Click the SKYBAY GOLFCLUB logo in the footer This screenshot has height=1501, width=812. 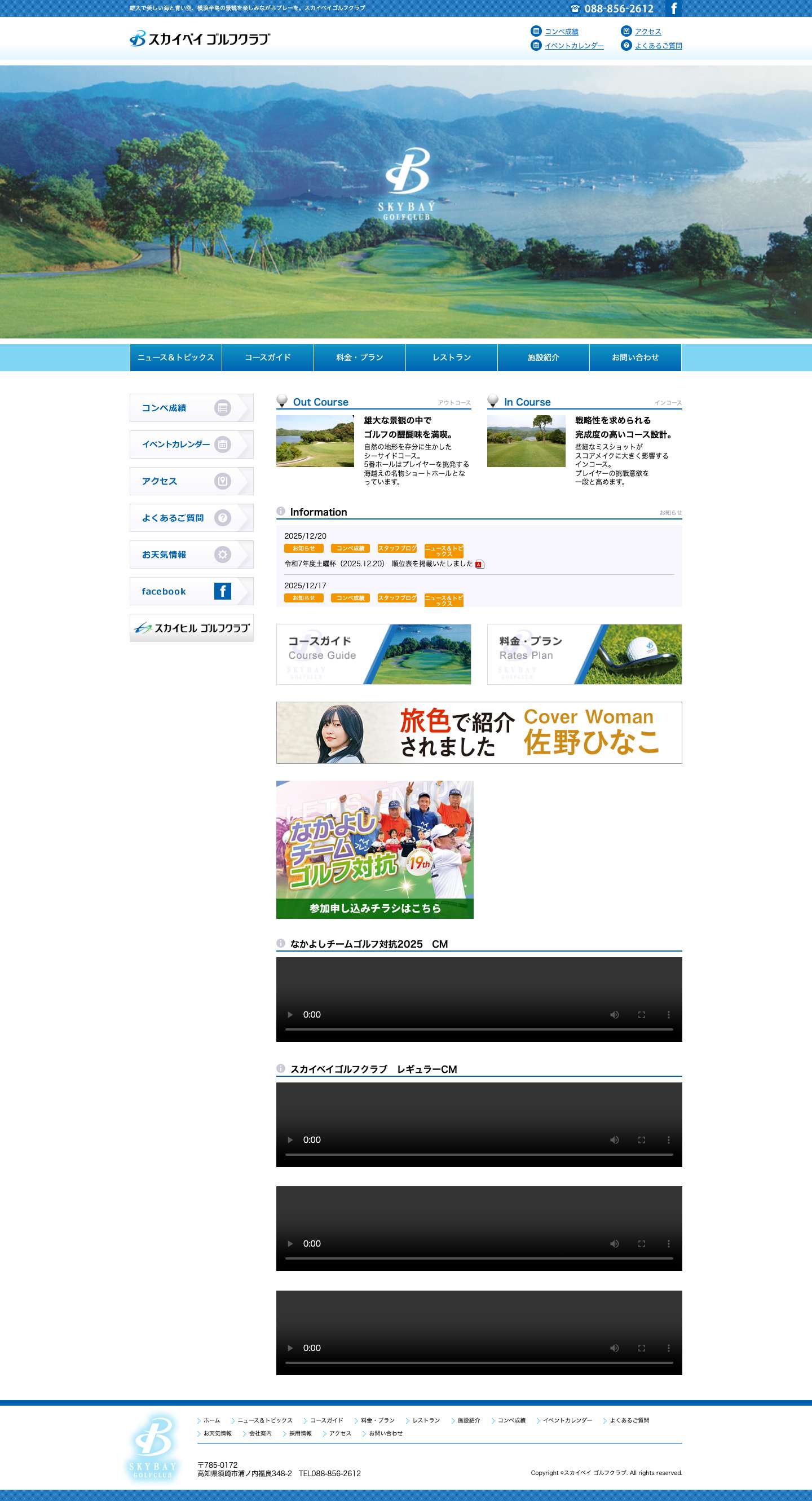pyautogui.click(x=153, y=1448)
